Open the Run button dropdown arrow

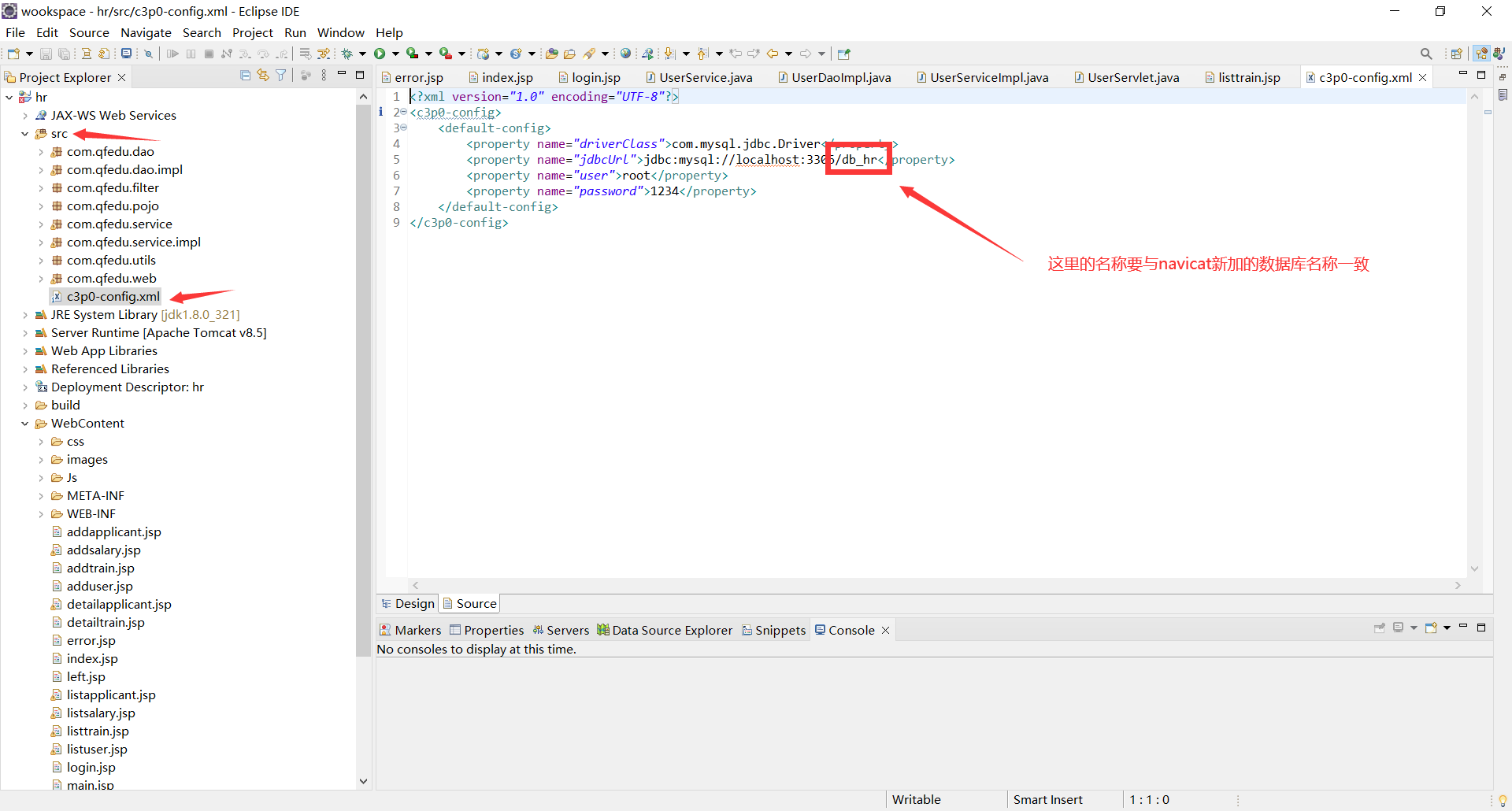[395, 54]
